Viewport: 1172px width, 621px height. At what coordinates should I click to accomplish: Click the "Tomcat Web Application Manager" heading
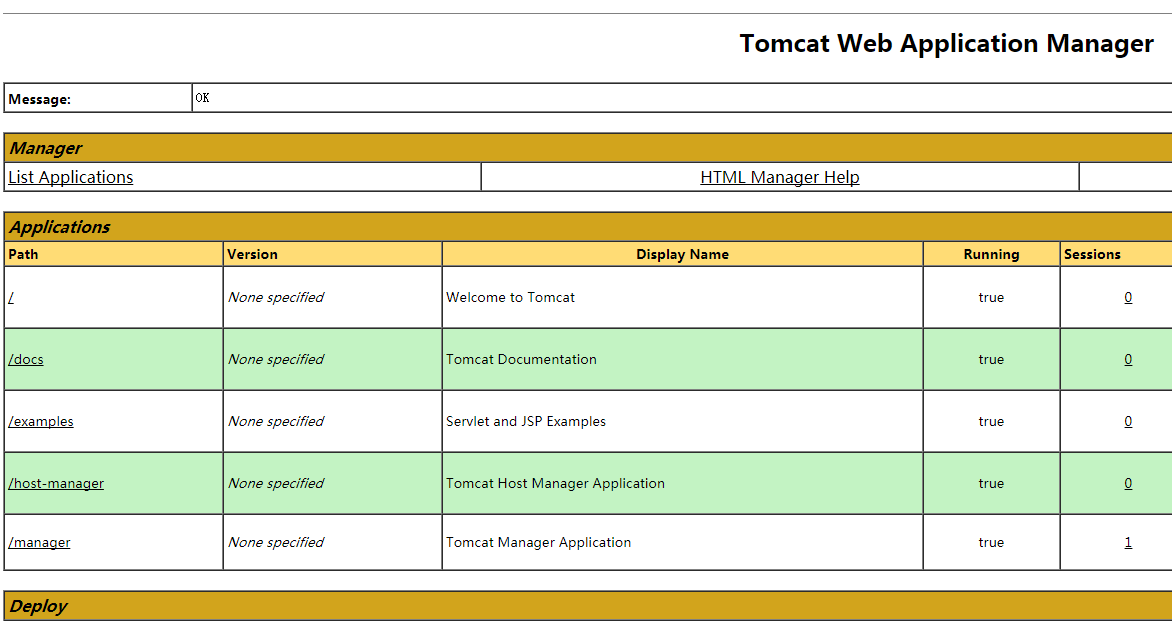[x=946, y=43]
